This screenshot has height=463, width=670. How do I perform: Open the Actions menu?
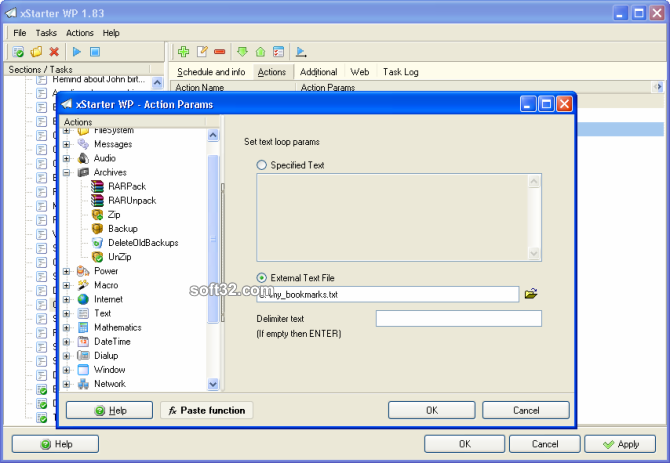coord(79,33)
